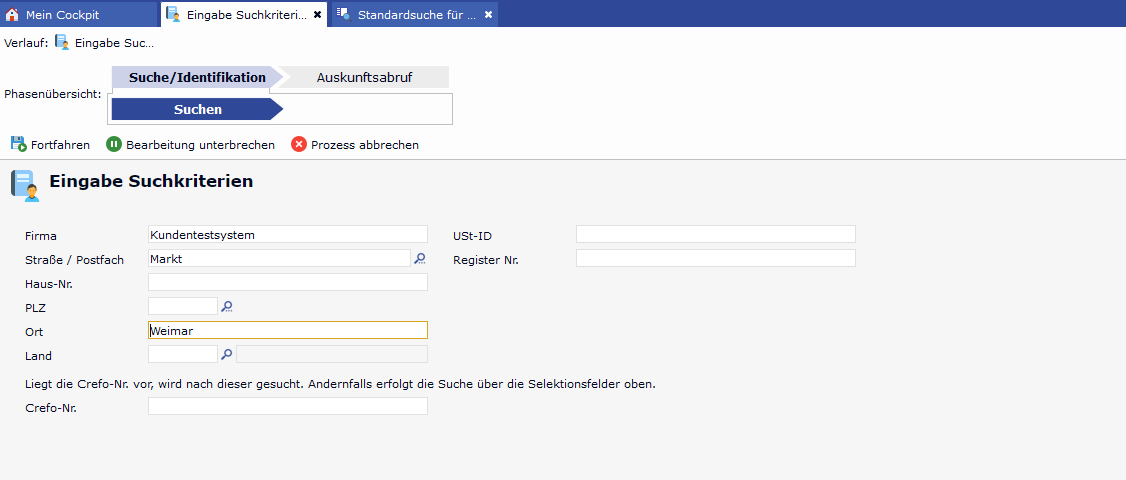Viewport: 1126px width, 480px height.
Task: Focus the Haus-Nr. input field
Action: pos(287,282)
